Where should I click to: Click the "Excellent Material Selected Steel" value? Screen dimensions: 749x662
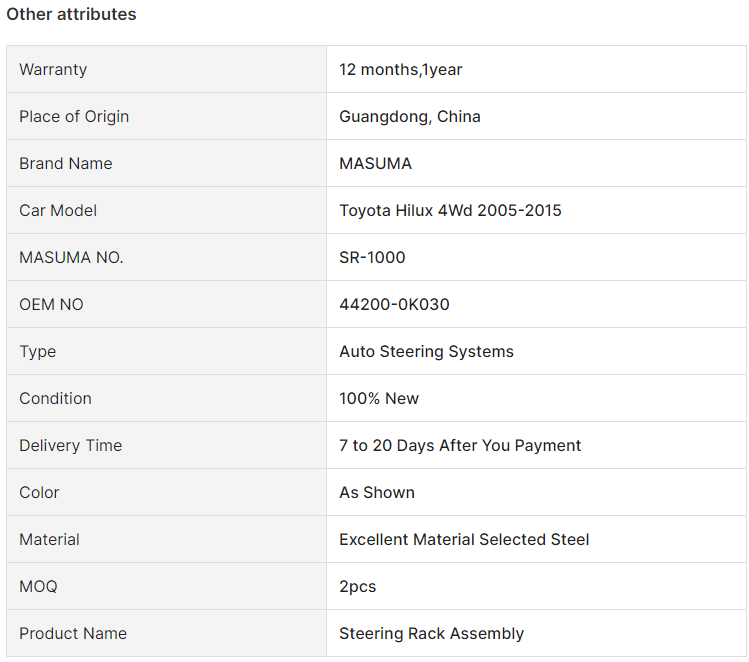(464, 539)
